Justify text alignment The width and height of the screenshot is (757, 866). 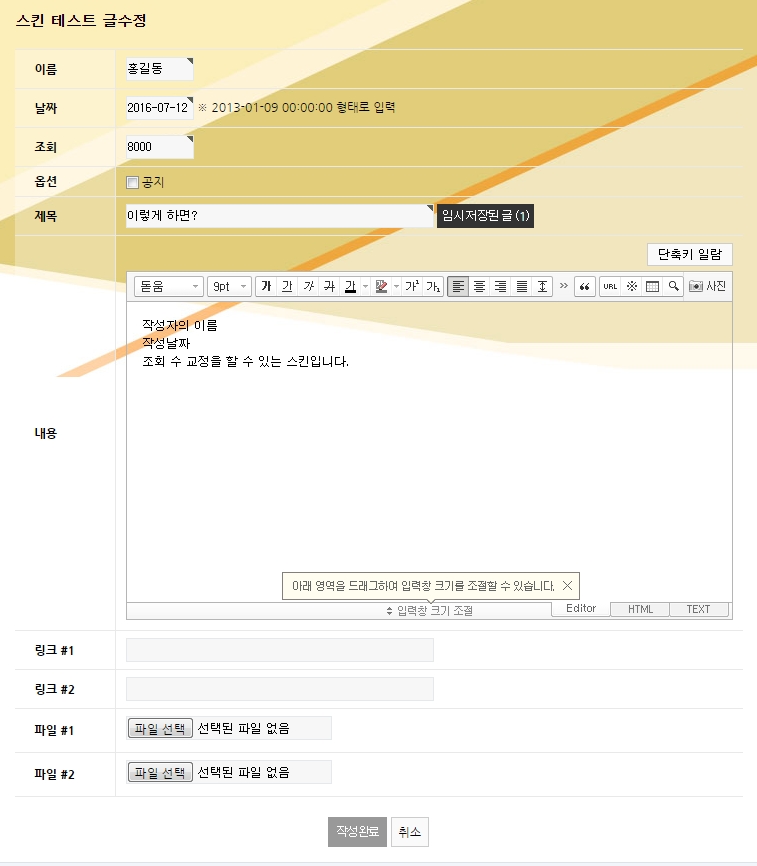point(521,286)
